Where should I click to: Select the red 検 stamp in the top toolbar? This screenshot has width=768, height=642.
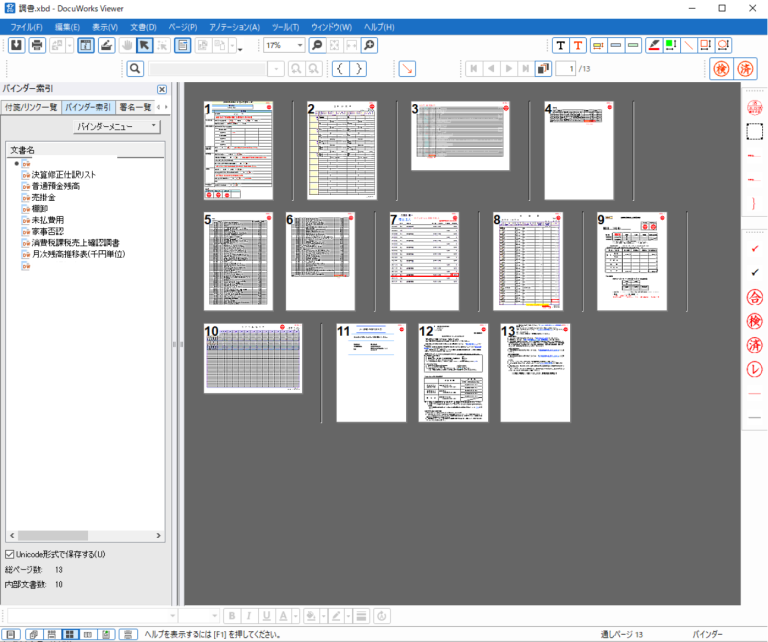point(720,69)
